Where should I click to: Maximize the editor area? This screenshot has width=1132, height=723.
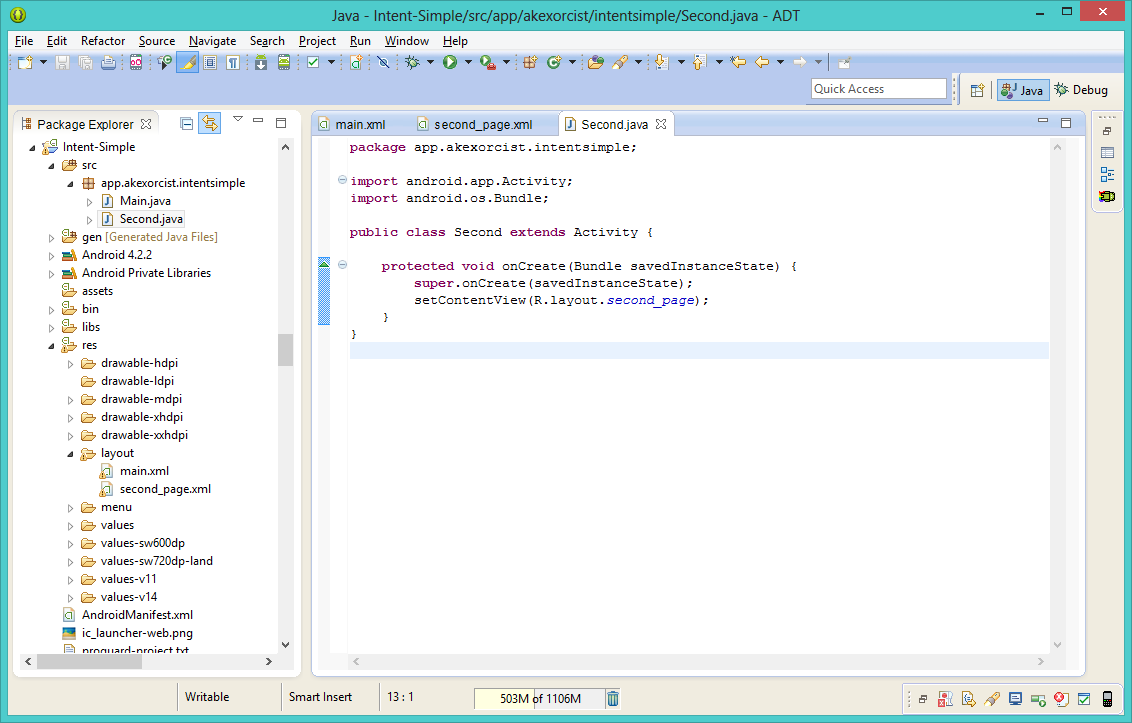[x=1066, y=123]
